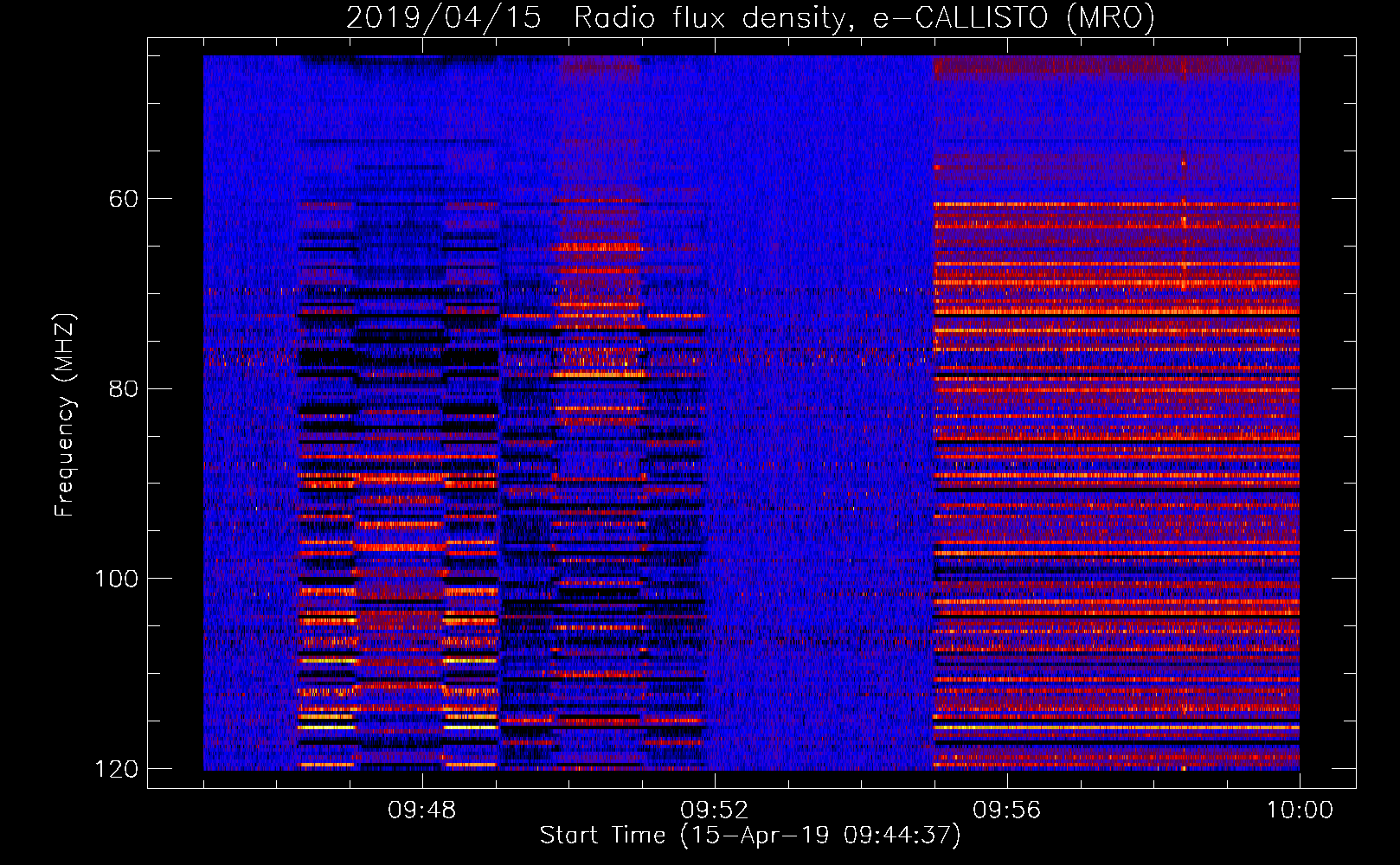Click the 'Start Time (15-Apr-19 09:44:37)' x-axis label
The image size is (1400, 865).
[750, 836]
